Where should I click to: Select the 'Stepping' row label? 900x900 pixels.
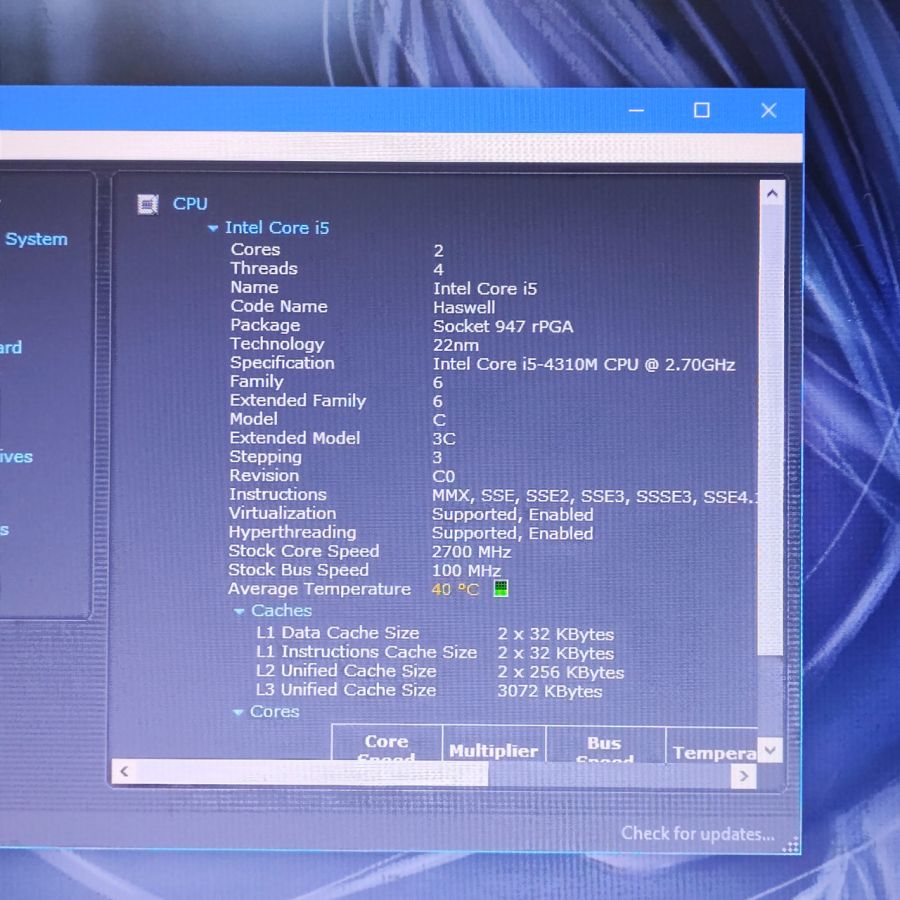pyautogui.click(x=265, y=457)
